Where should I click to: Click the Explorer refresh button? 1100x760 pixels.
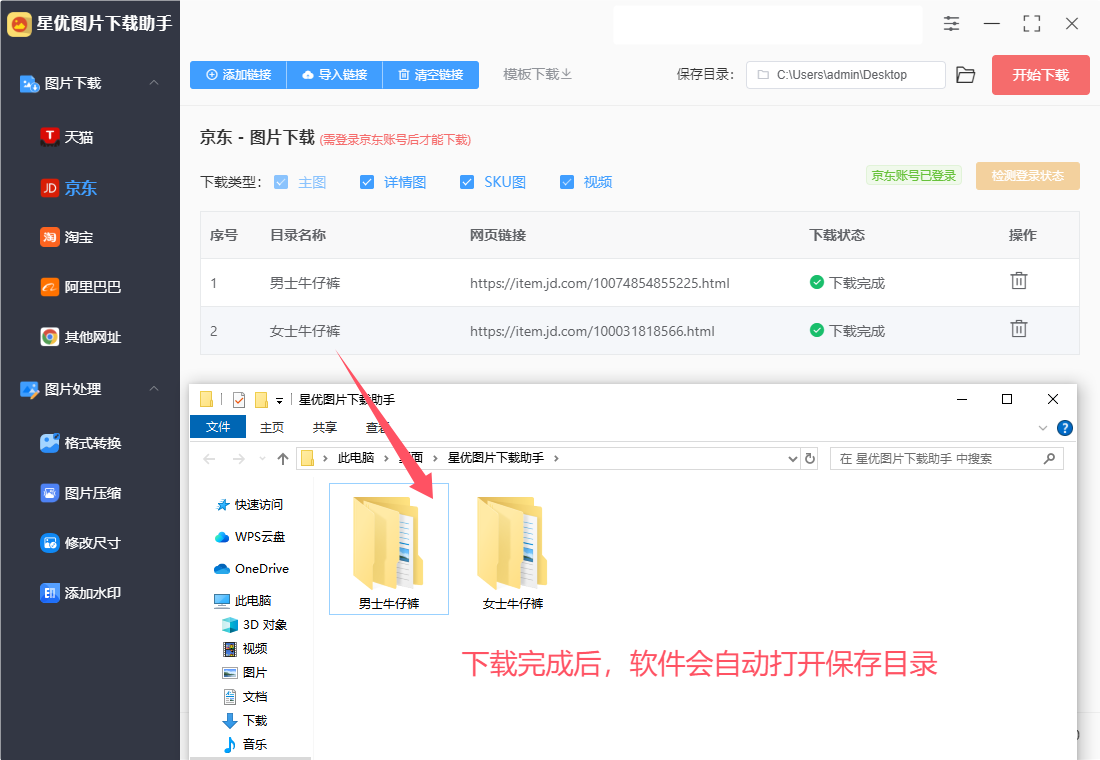click(810, 458)
